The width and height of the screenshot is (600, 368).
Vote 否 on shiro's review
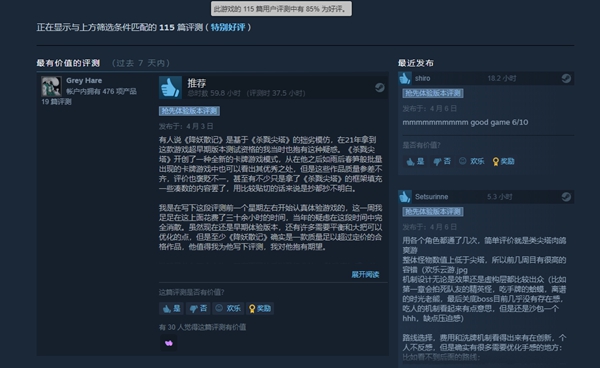(442, 161)
